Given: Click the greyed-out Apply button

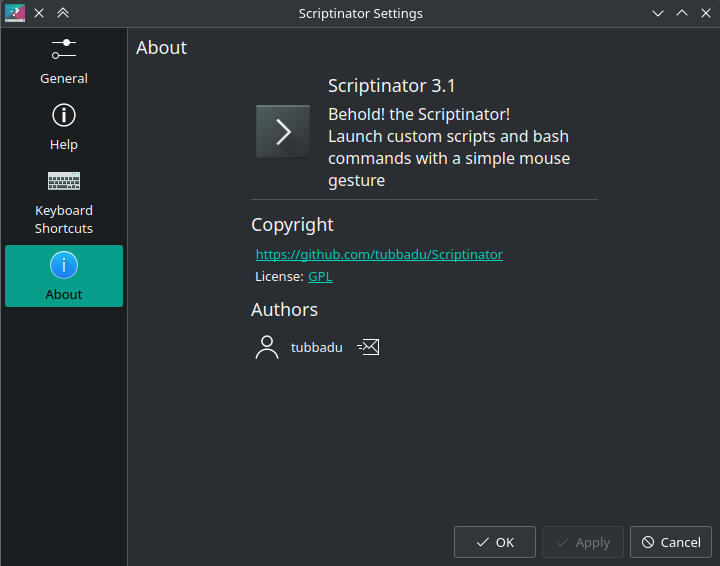Looking at the screenshot, I should click(x=583, y=542).
